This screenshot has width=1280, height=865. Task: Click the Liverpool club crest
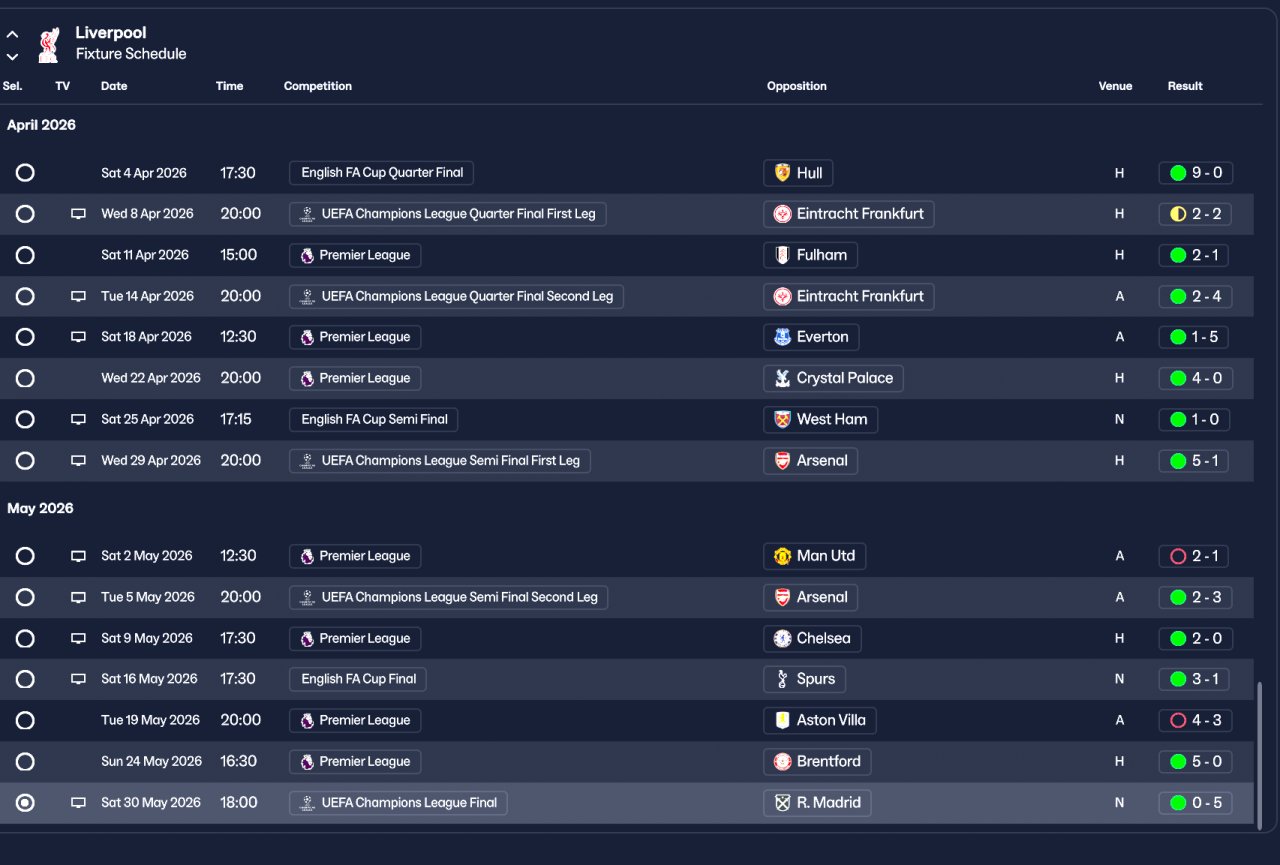pyautogui.click(x=48, y=44)
